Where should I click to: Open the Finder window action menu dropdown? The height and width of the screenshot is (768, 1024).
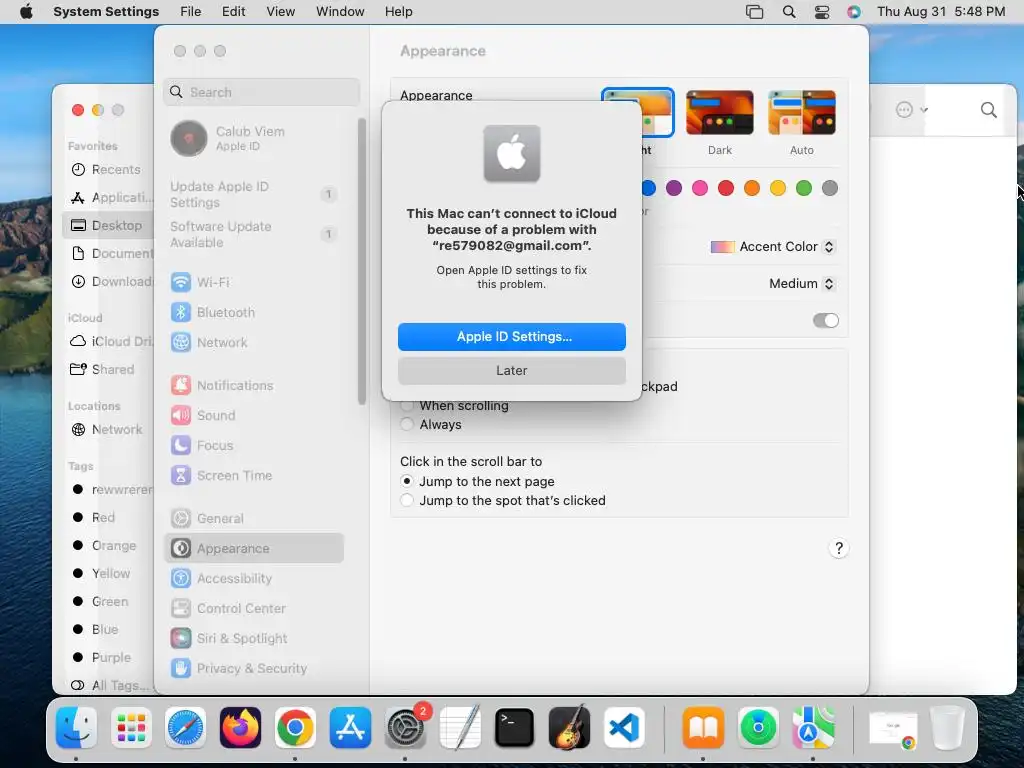pyautogui.click(x=912, y=110)
